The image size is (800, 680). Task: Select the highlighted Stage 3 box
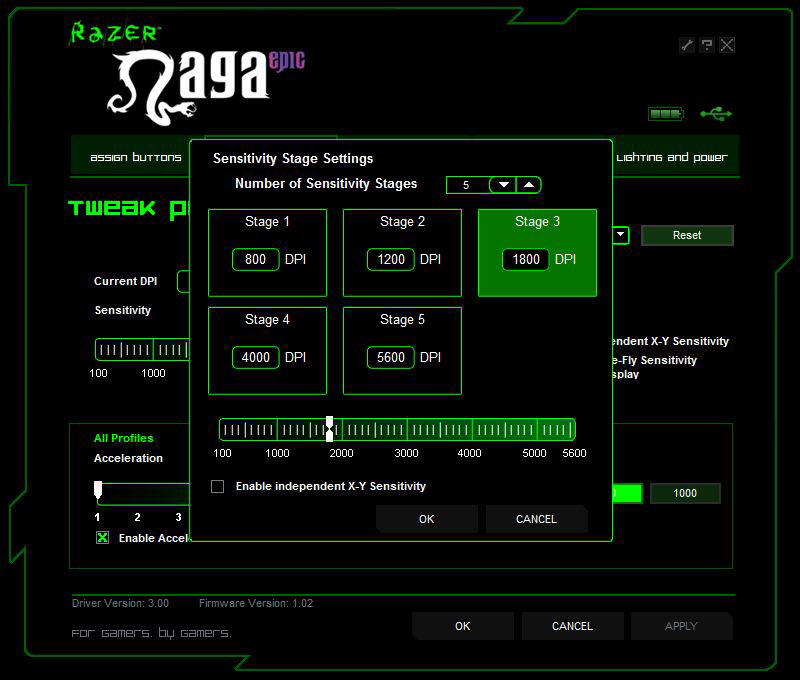(537, 253)
